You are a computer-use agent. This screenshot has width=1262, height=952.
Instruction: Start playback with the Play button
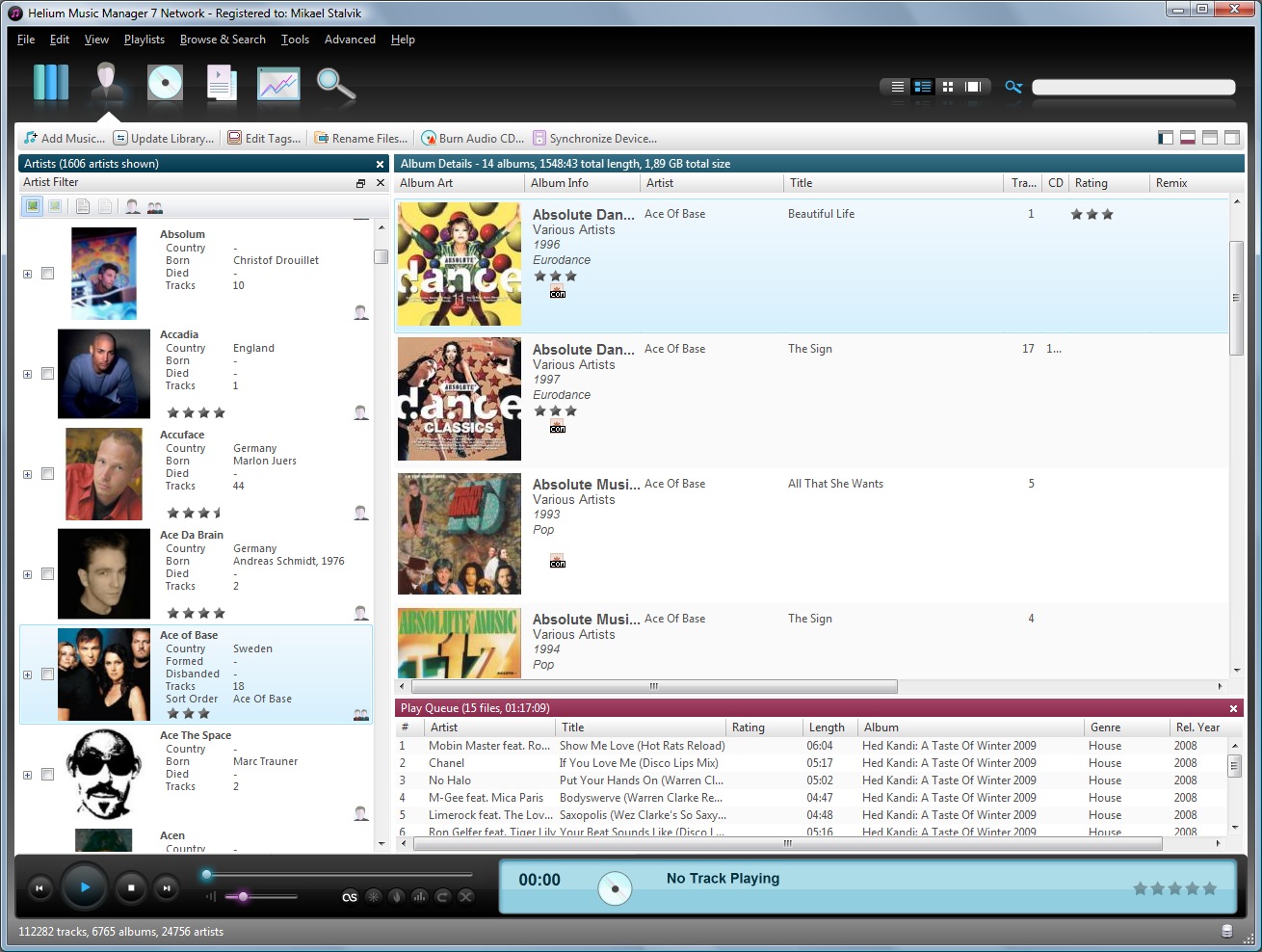tap(85, 887)
